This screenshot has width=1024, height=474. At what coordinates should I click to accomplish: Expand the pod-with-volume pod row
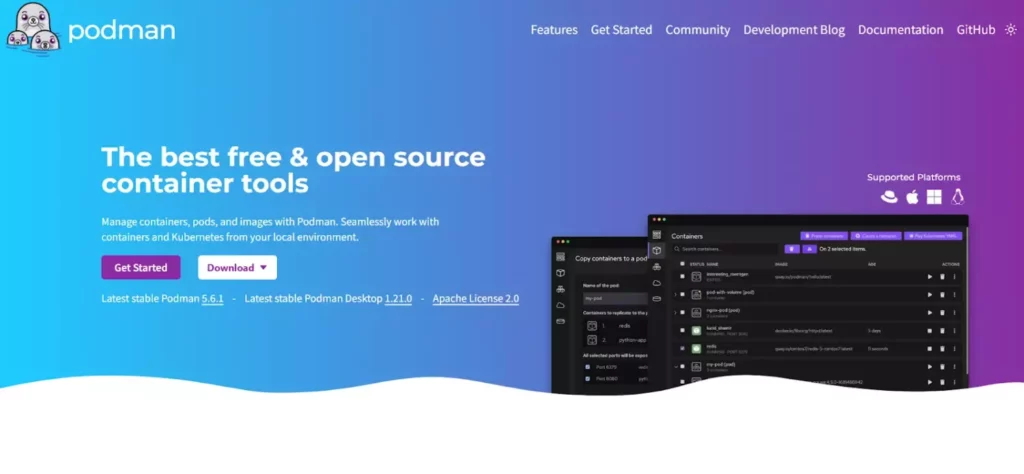(675, 294)
